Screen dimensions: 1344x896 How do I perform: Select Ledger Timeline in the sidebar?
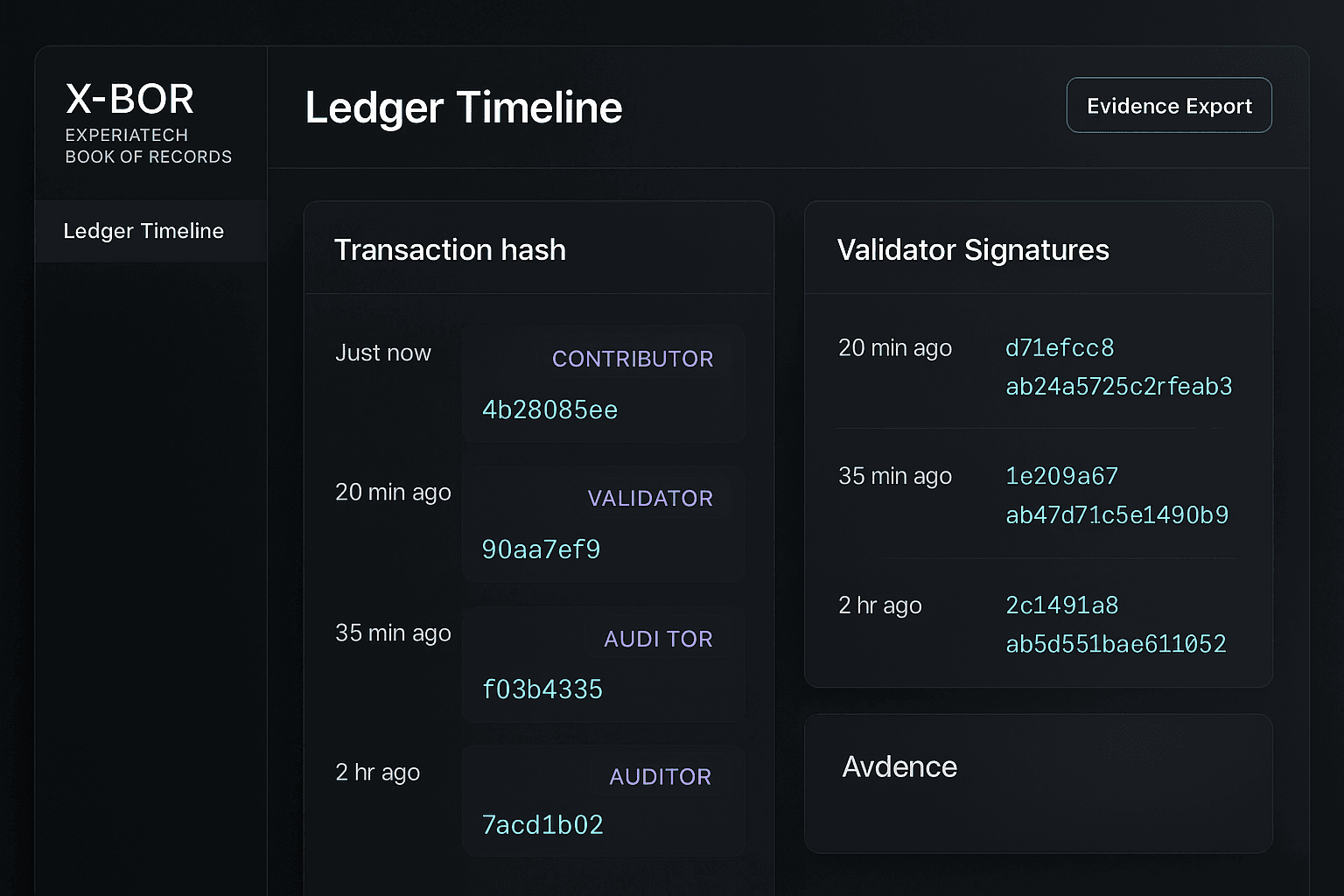143,231
